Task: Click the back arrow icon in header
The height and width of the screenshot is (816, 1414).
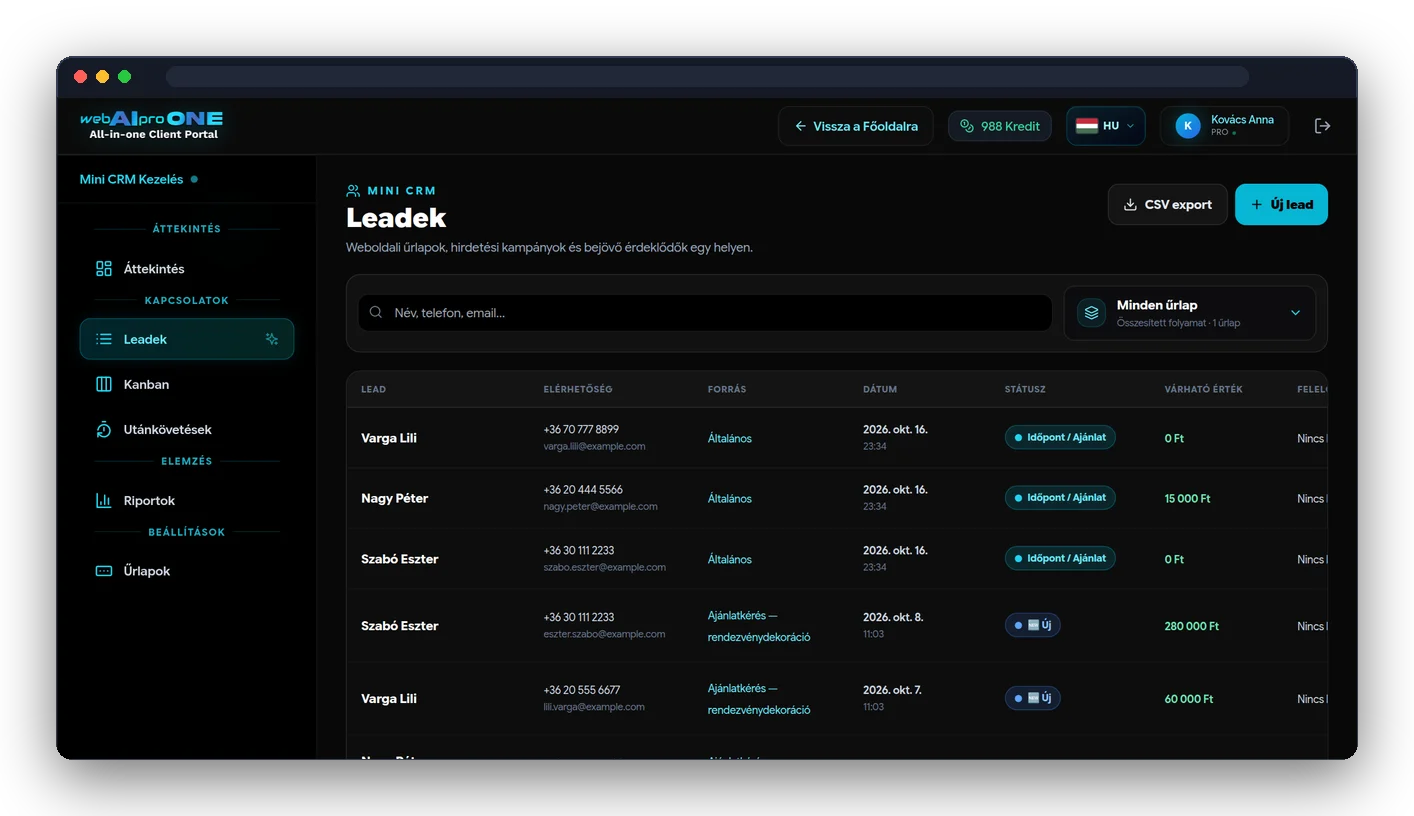Action: (800, 126)
